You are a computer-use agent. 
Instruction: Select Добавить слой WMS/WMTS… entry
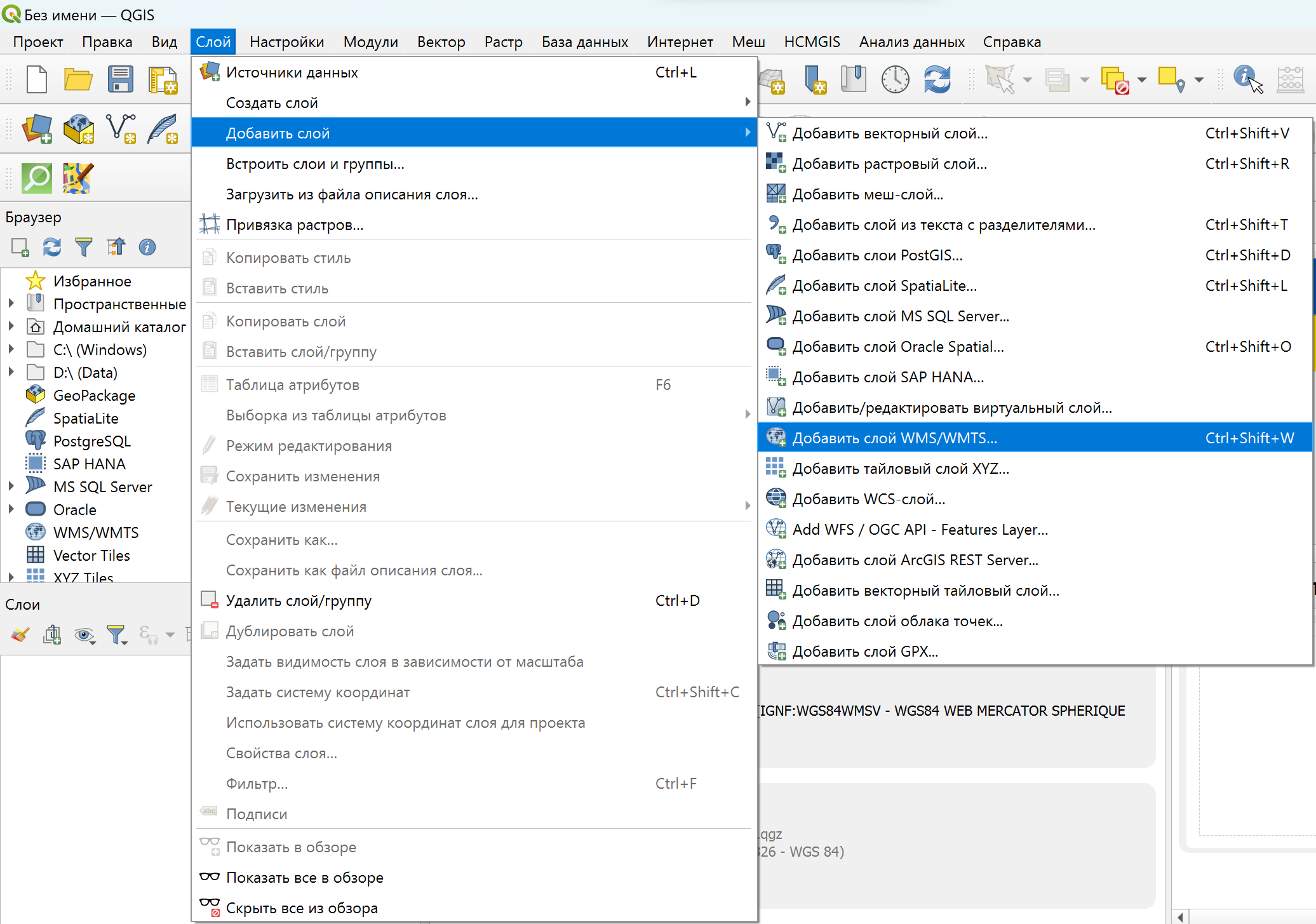coord(1035,438)
